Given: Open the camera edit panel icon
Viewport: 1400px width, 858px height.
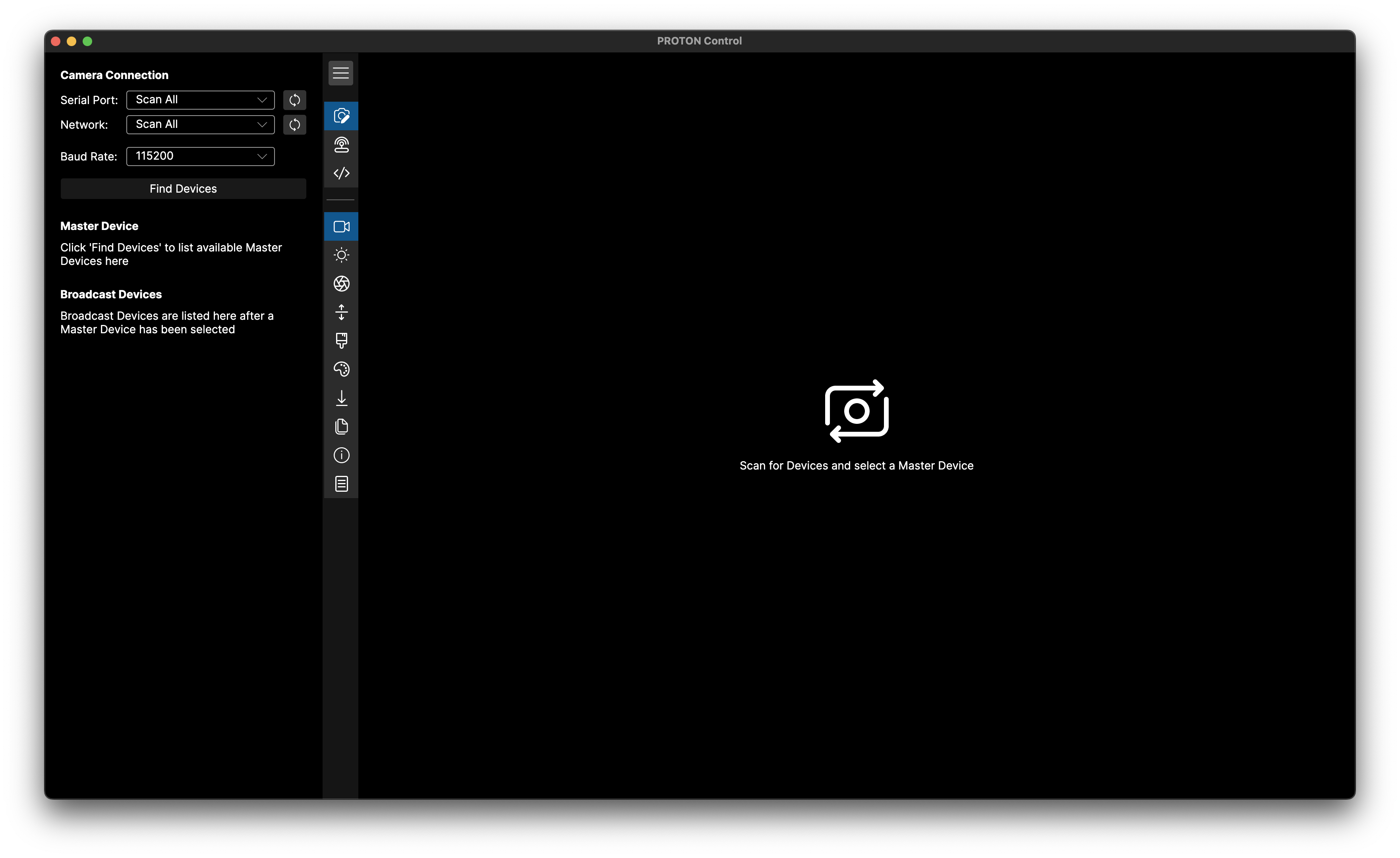Looking at the screenshot, I should tap(341, 116).
